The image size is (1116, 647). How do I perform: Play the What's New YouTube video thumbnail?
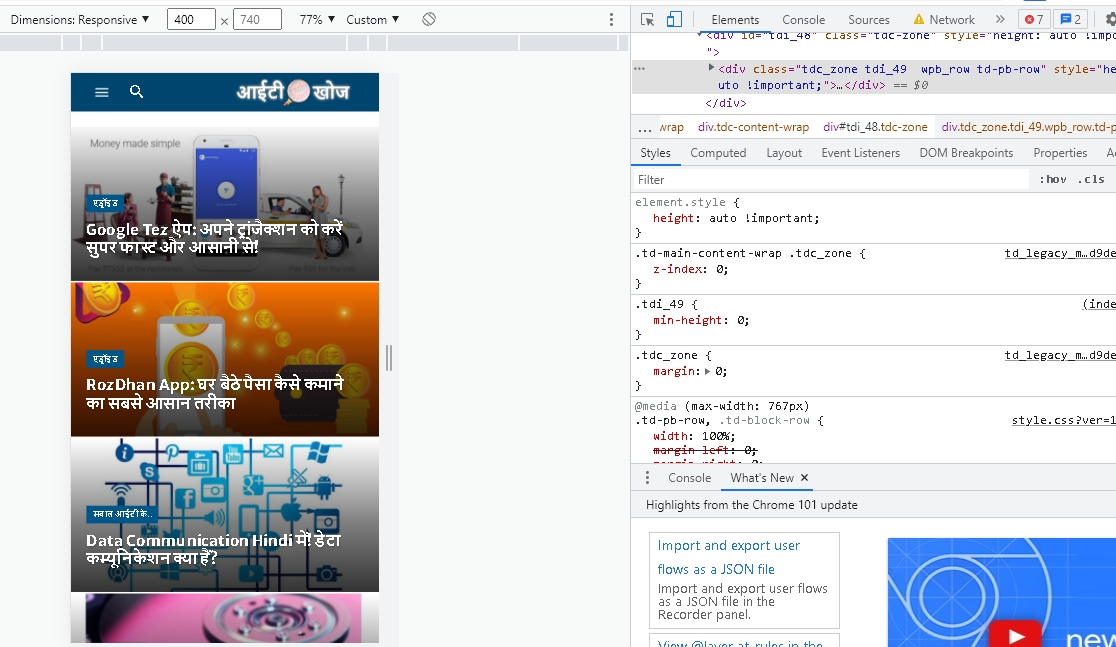[1016, 636]
